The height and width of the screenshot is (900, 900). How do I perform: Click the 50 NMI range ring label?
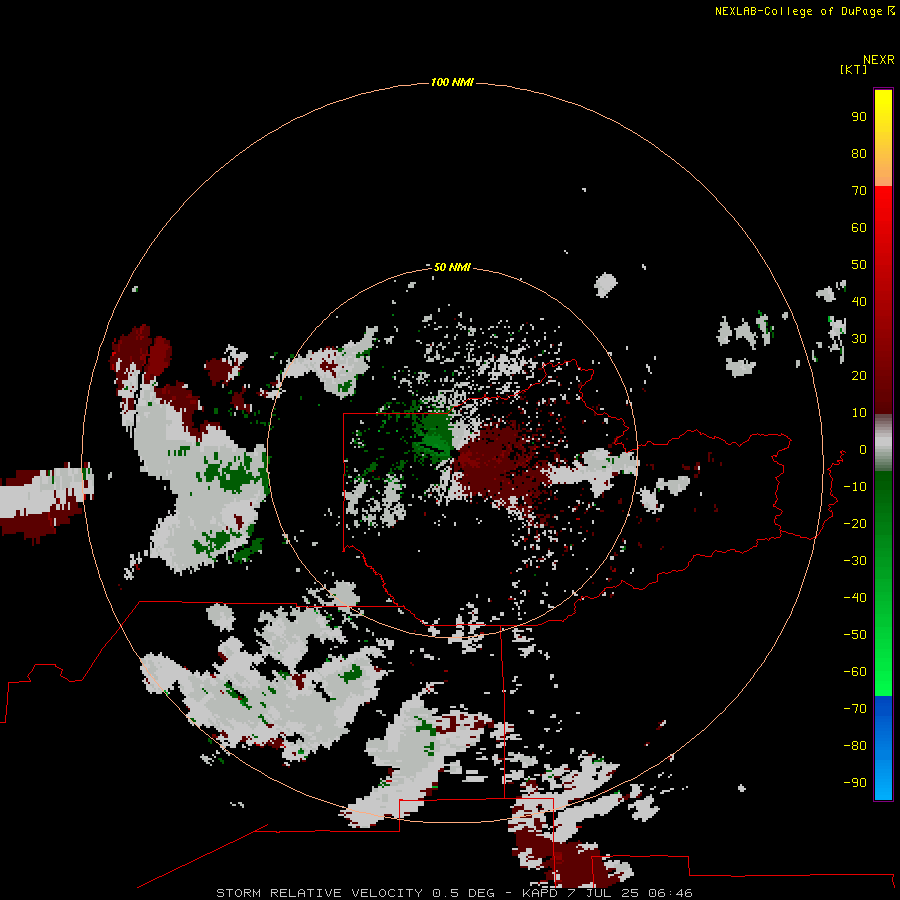click(x=452, y=267)
